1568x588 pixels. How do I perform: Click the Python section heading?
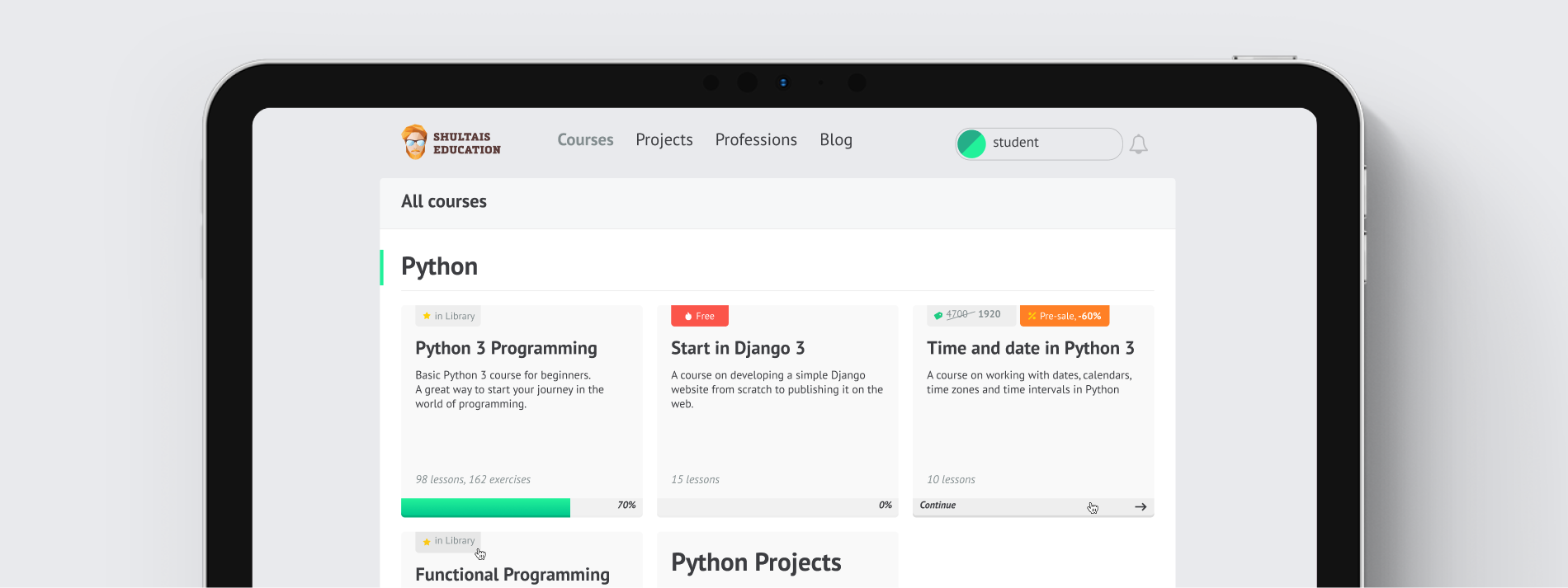[439, 266]
